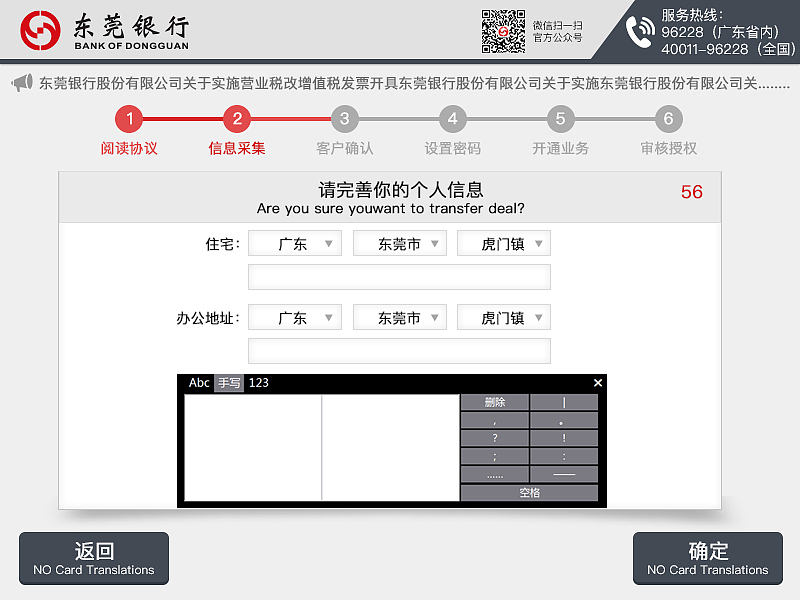
Task: Tap the exclamation mark key
Action: tap(564, 438)
